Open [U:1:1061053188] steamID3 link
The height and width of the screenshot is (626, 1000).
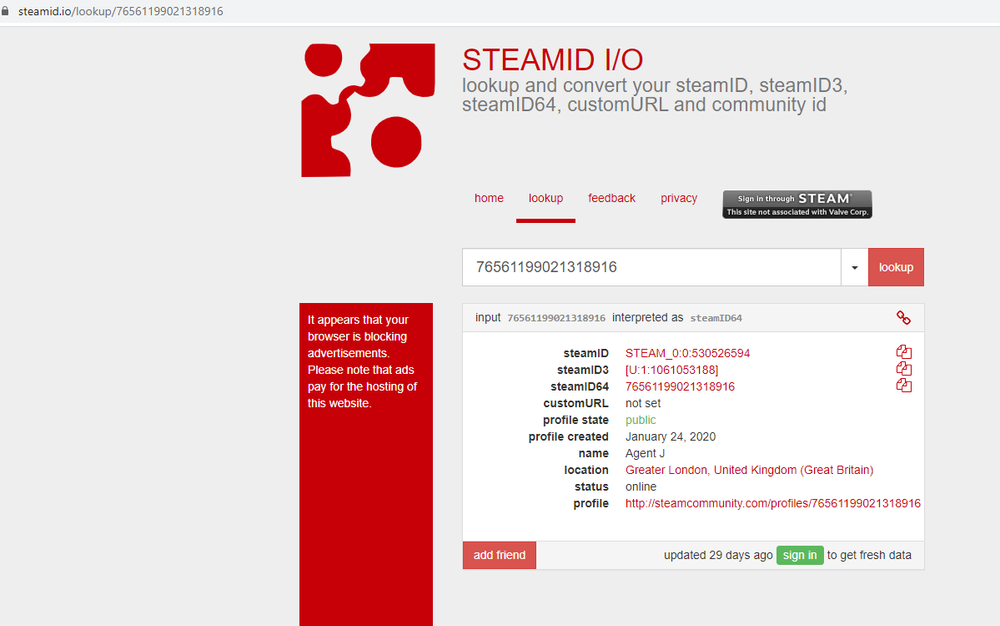point(672,370)
